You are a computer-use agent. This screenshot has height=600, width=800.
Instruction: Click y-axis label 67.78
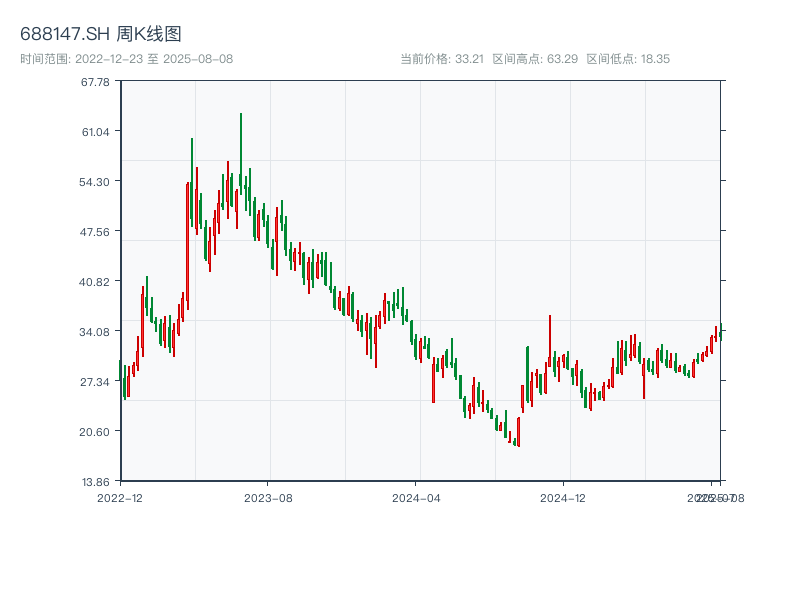click(x=95, y=82)
